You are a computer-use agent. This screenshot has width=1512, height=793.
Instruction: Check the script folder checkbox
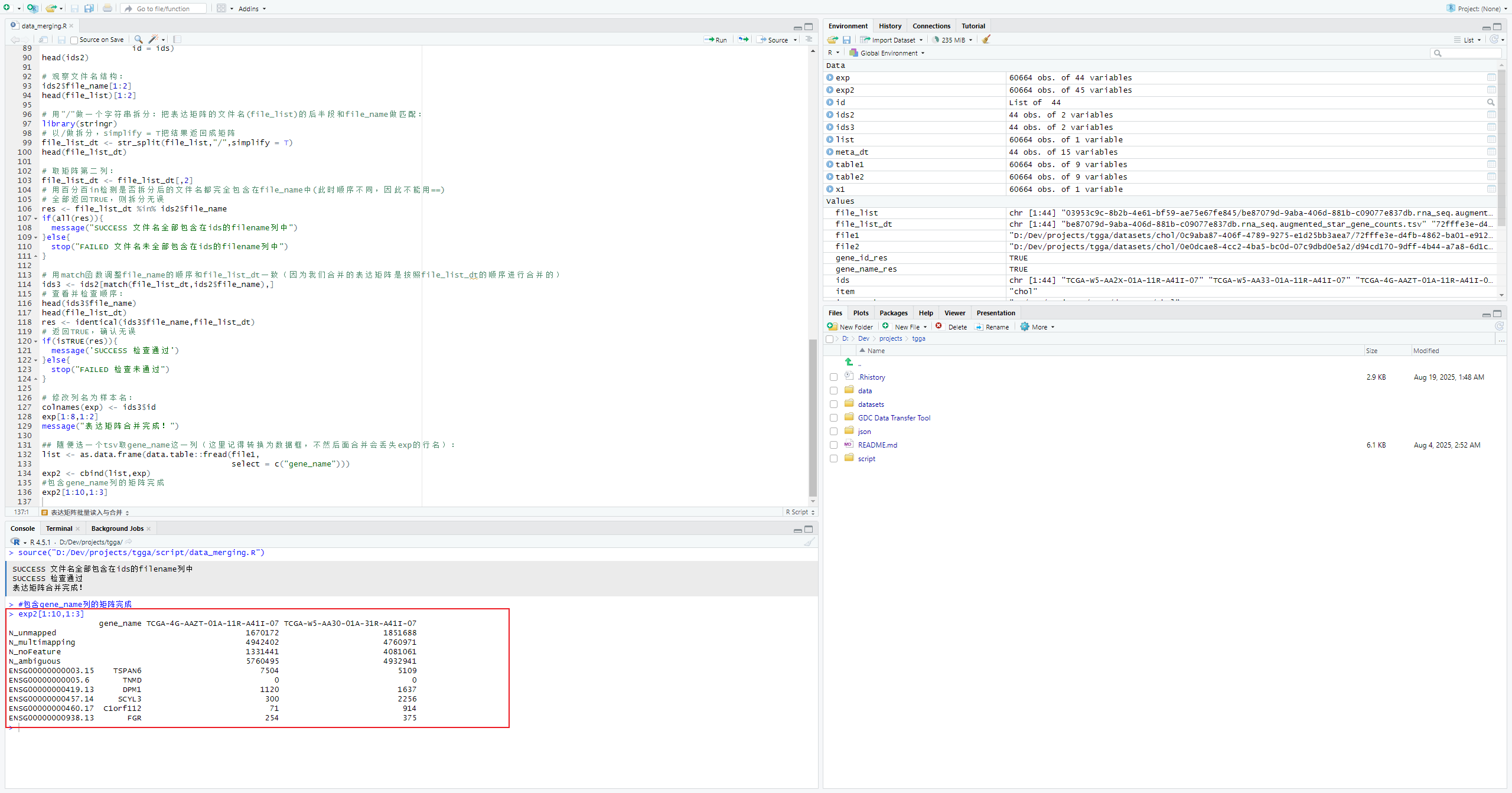click(833, 459)
